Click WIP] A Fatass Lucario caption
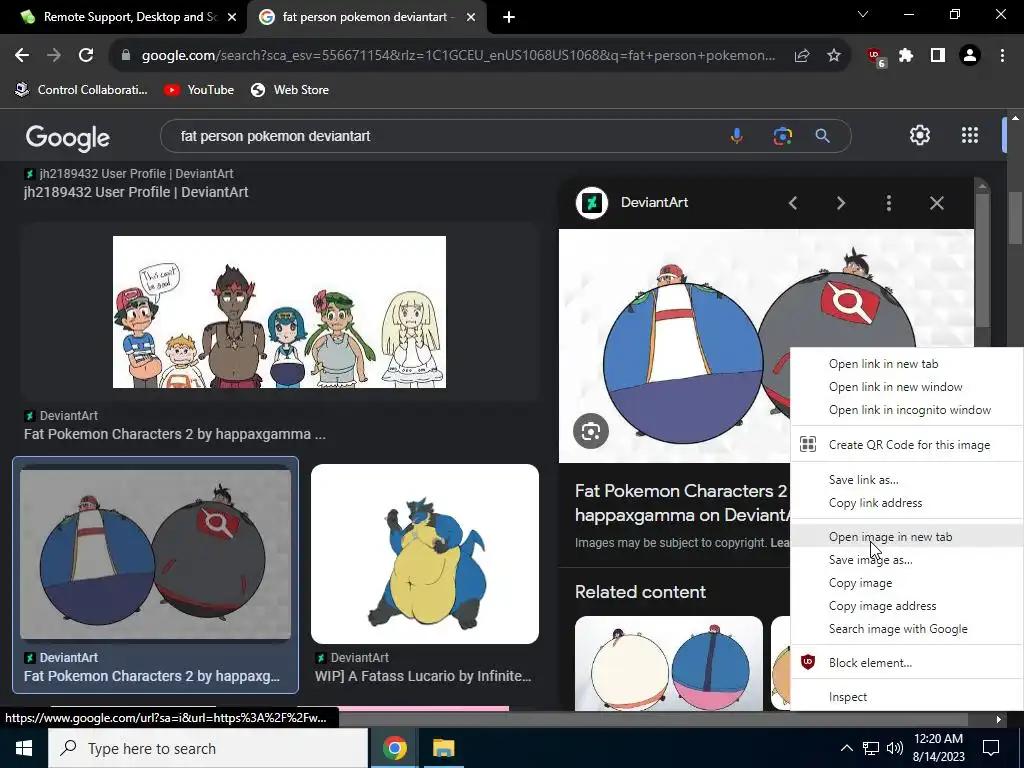The height and width of the screenshot is (768, 1024). 423,676
